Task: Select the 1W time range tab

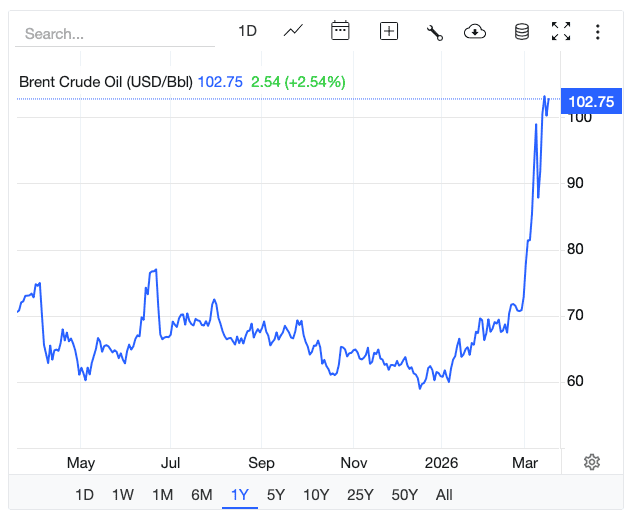Action: tap(123, 494)
